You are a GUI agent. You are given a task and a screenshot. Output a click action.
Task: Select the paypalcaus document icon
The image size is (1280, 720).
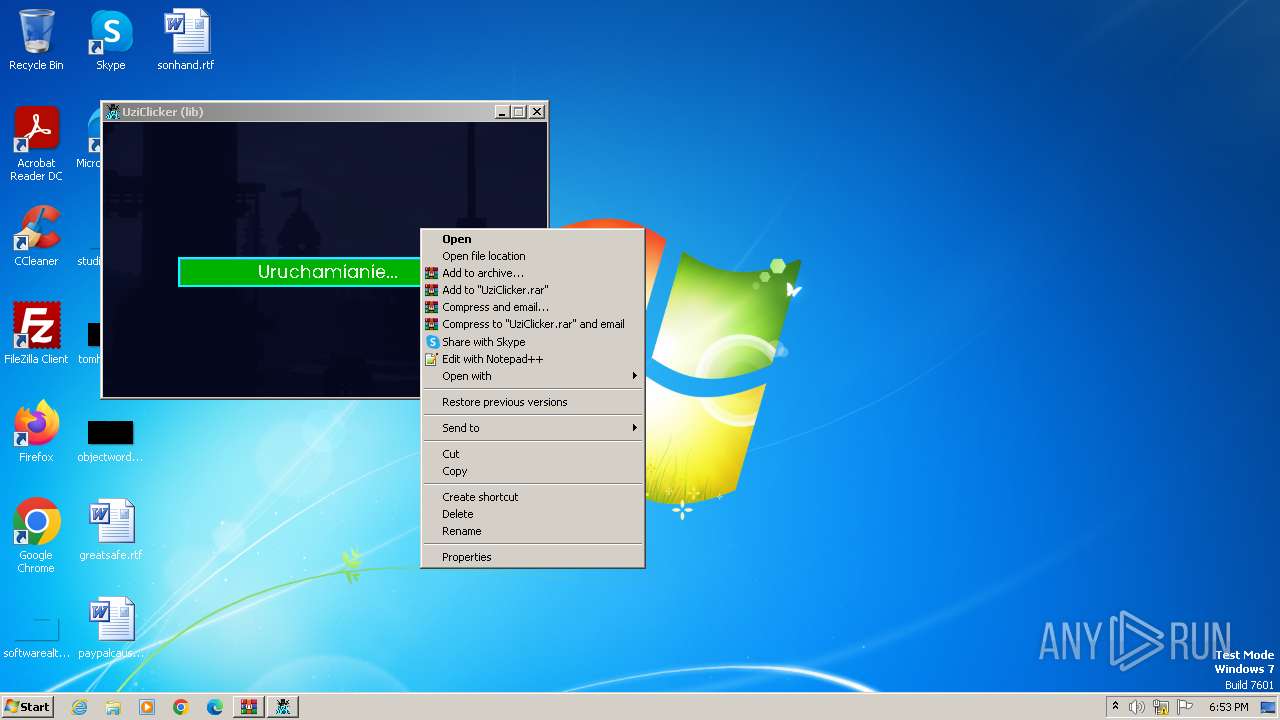[110, 628]
